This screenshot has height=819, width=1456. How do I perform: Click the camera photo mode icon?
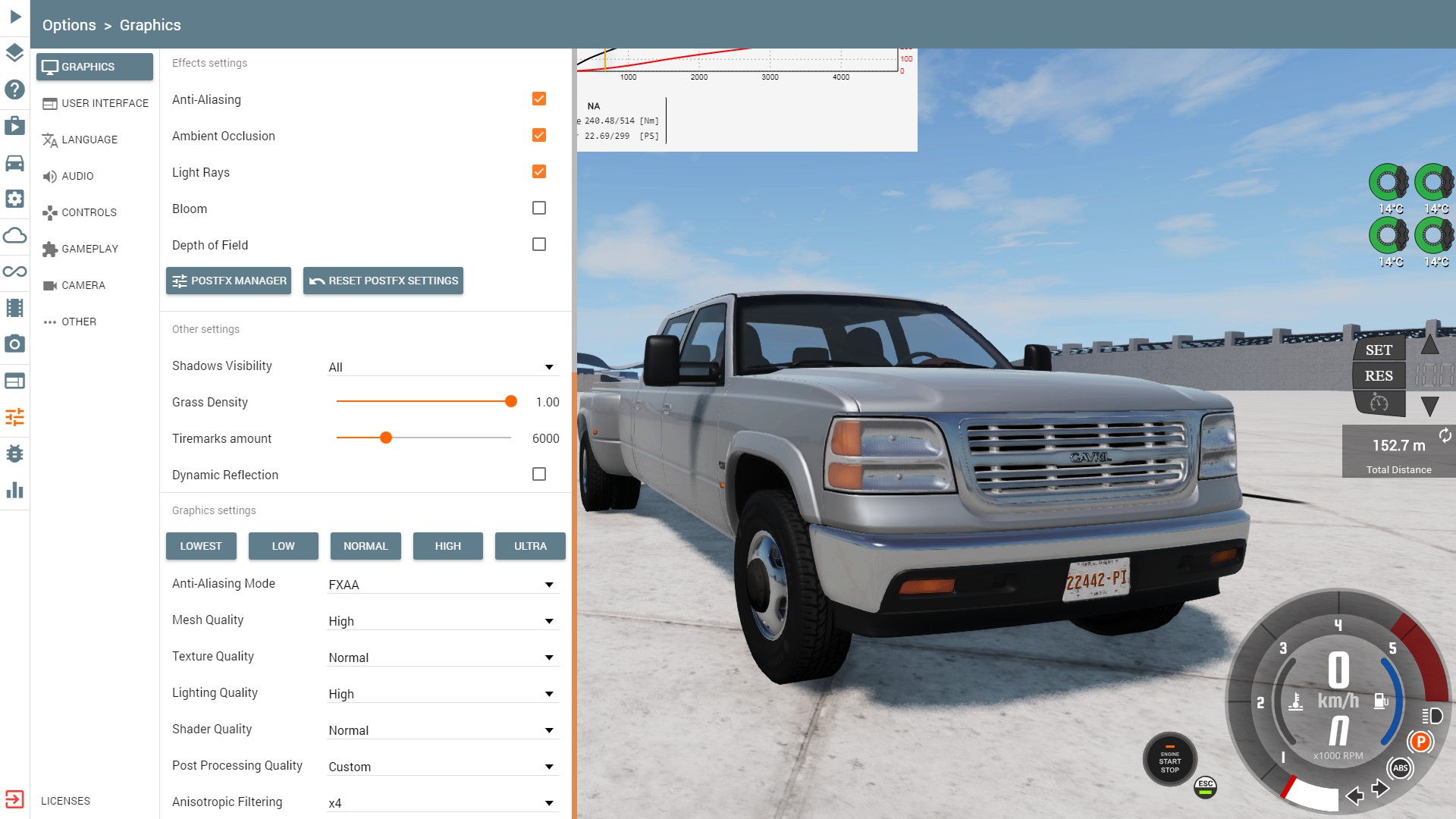coord(14,344)
